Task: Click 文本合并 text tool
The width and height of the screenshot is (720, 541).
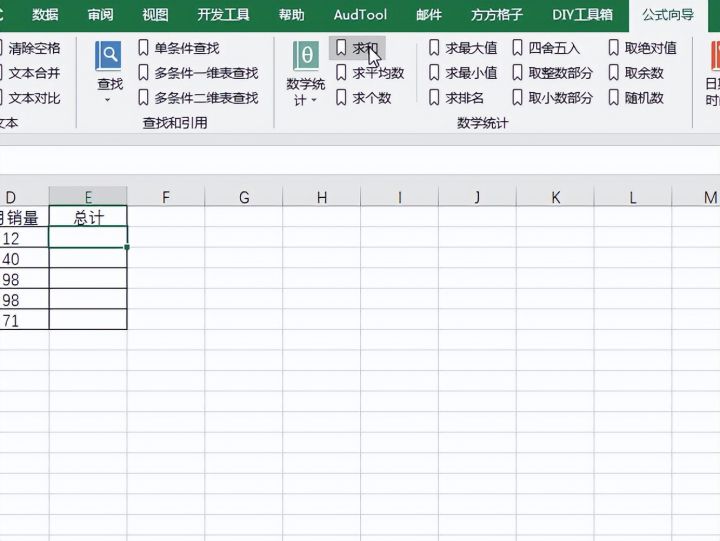Action: click(x=29, y=73)
